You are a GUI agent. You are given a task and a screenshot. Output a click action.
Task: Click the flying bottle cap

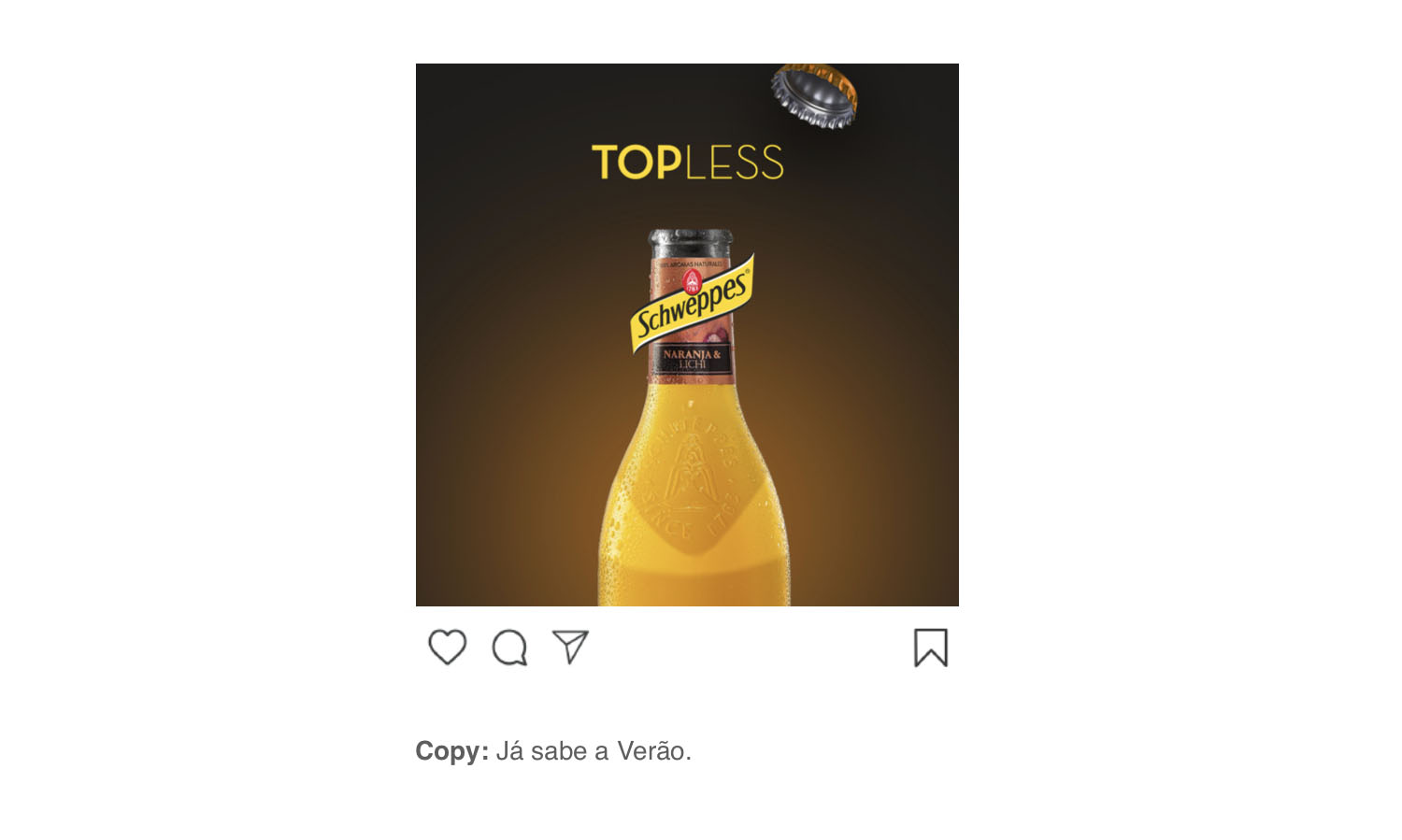(x=814, y=96)
